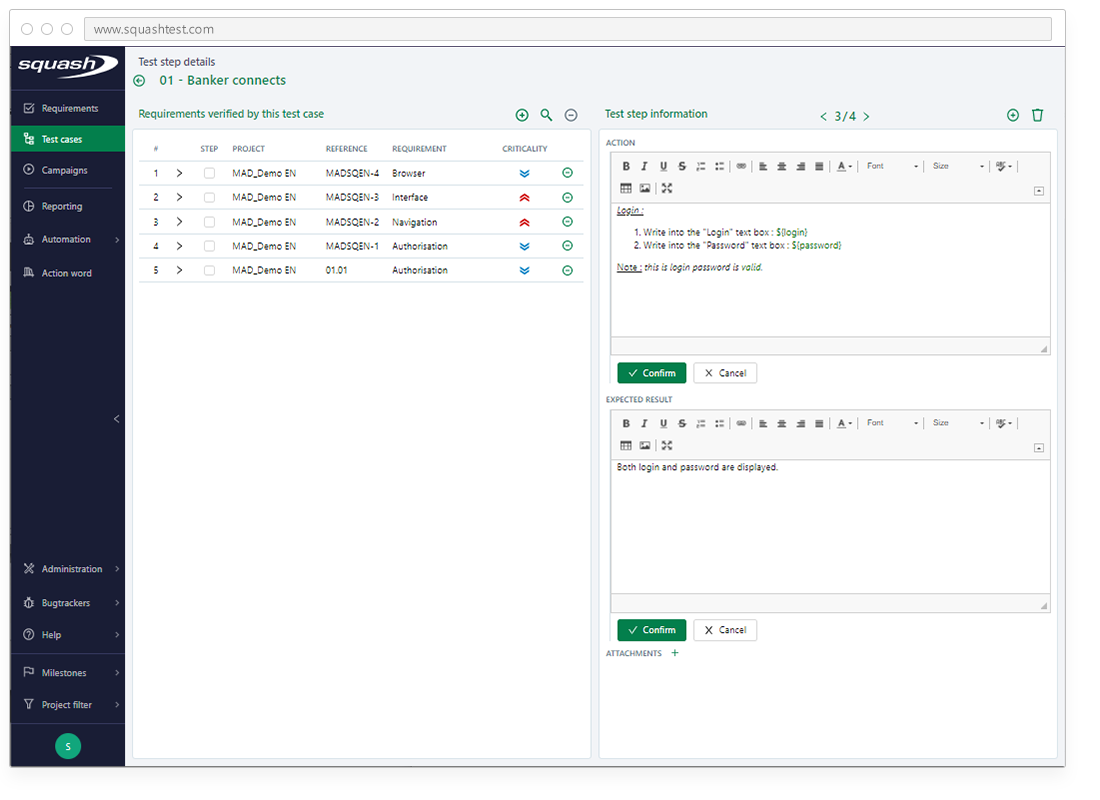Screen dimensions: 1100x800
Task: Unlink MADSQEN-4 Browser with minus icon
Action: [x=567, y=172]
